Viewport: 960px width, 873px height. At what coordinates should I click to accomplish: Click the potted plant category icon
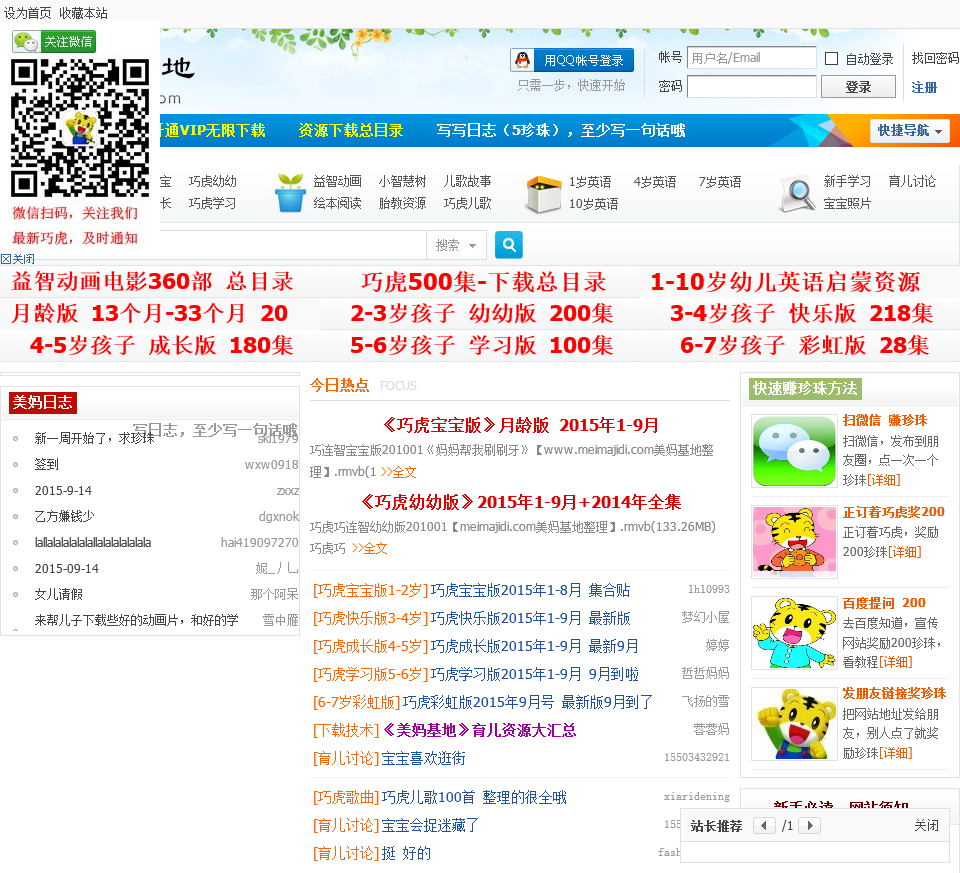click(x=290, y=192)
